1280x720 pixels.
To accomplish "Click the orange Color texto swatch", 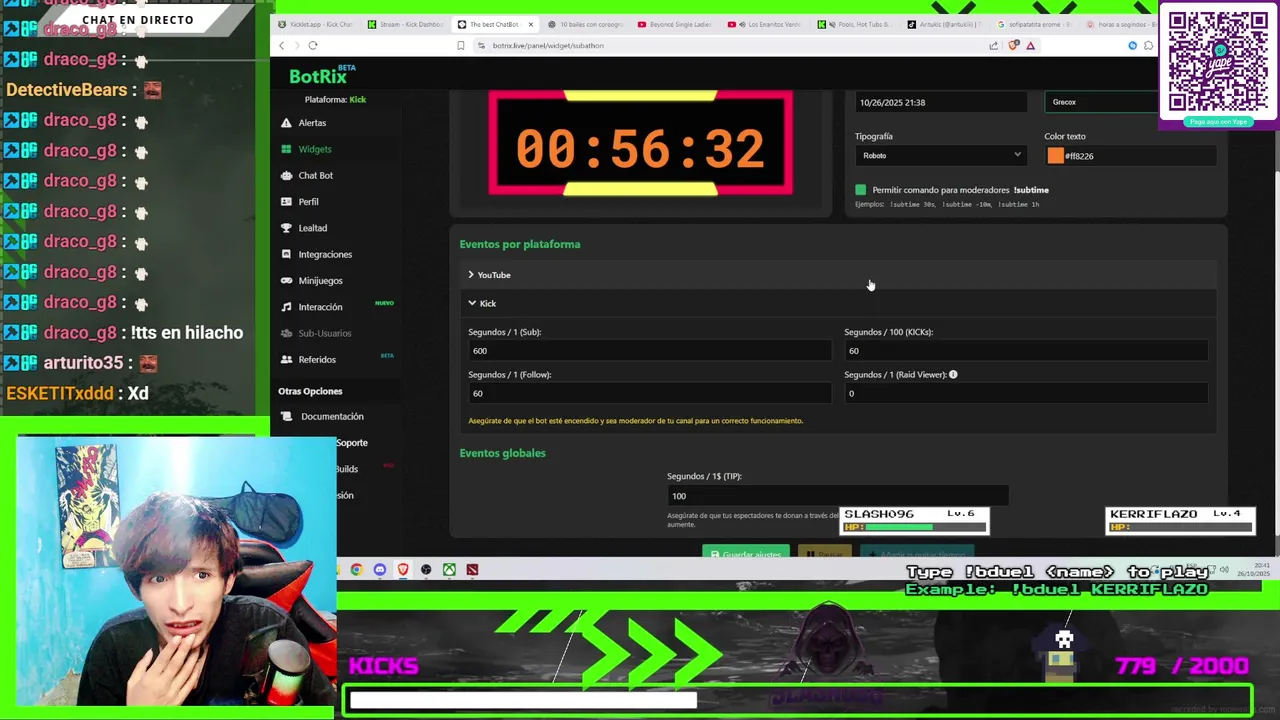I will point(1055,155).
